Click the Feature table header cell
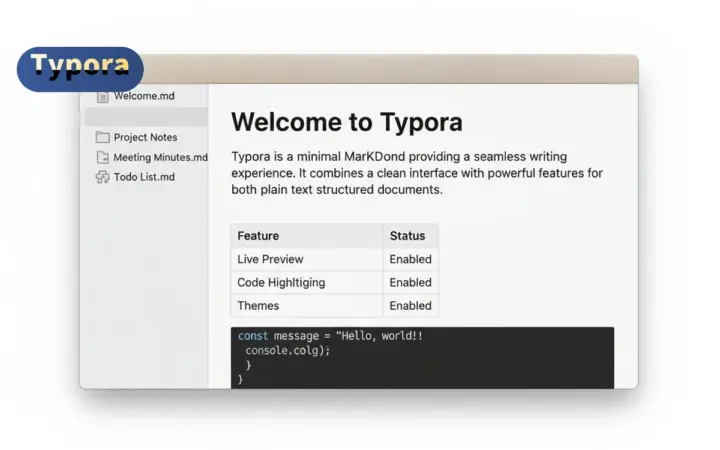 pyautogui.click(x=307, y=236)
